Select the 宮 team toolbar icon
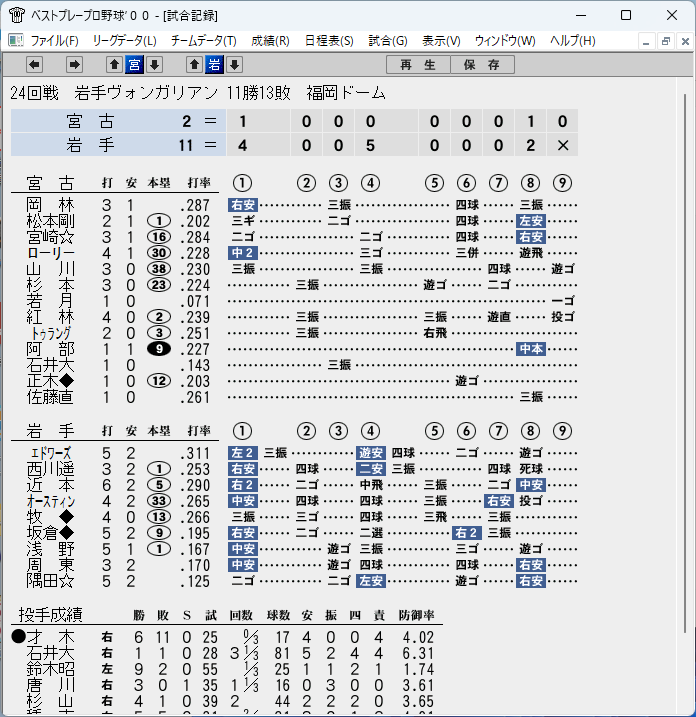 point(134,65)
